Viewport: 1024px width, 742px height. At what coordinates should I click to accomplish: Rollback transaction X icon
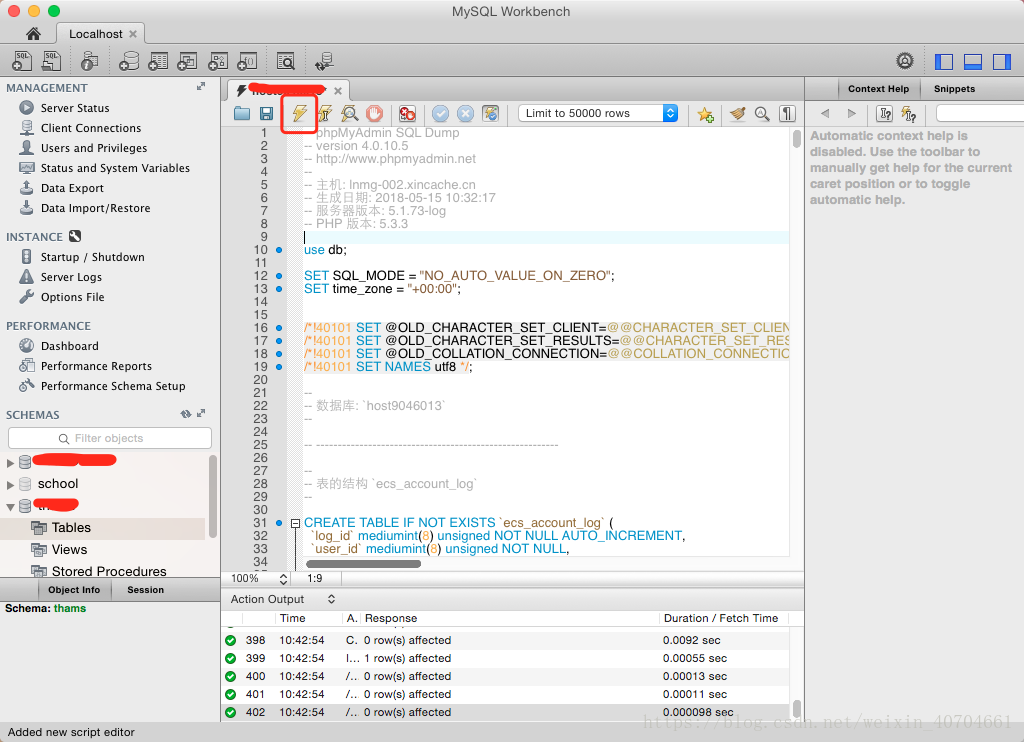click(x=466, y=114)
